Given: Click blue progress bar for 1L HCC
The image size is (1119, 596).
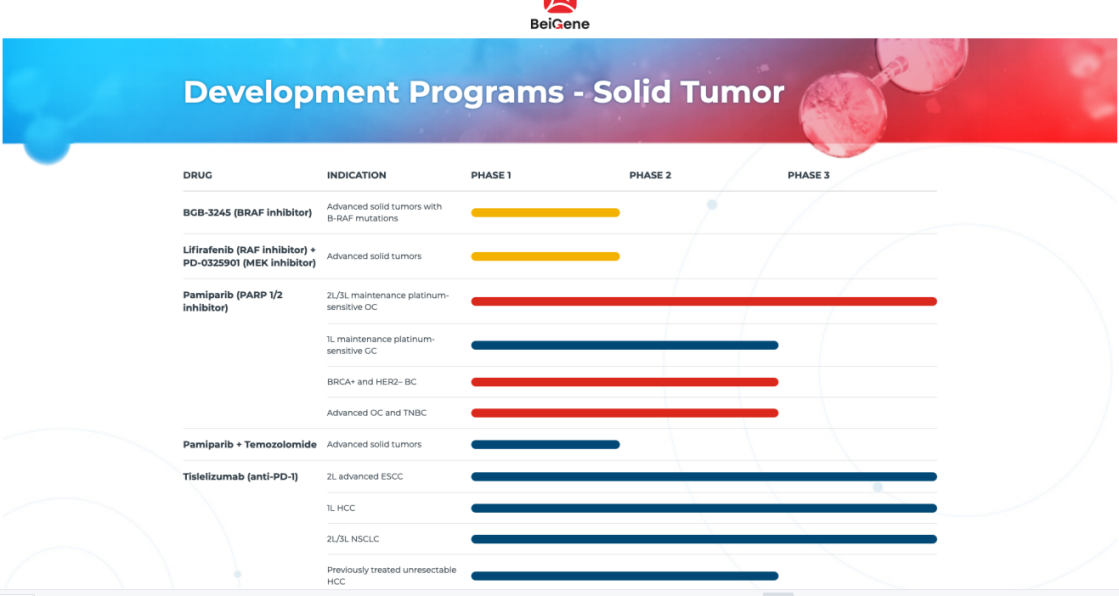Looking at the screenshot, I should tap(704, 508).
